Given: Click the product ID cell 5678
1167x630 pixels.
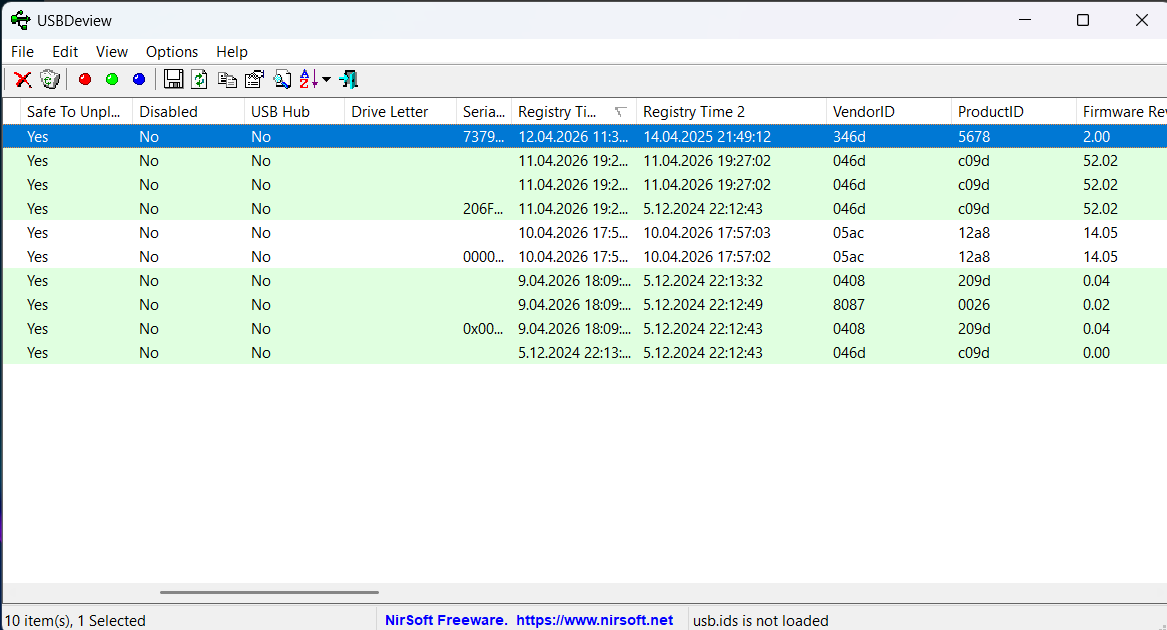Looking at the screenshot, I should (x=973, y=136).
